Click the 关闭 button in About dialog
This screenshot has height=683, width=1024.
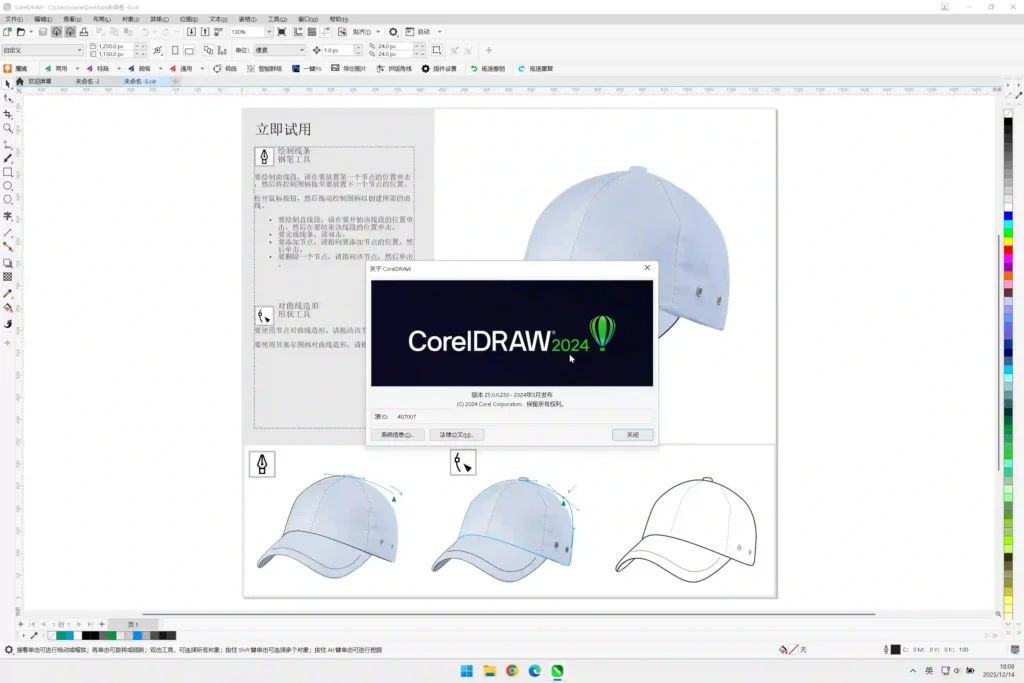tap(633, 435)
